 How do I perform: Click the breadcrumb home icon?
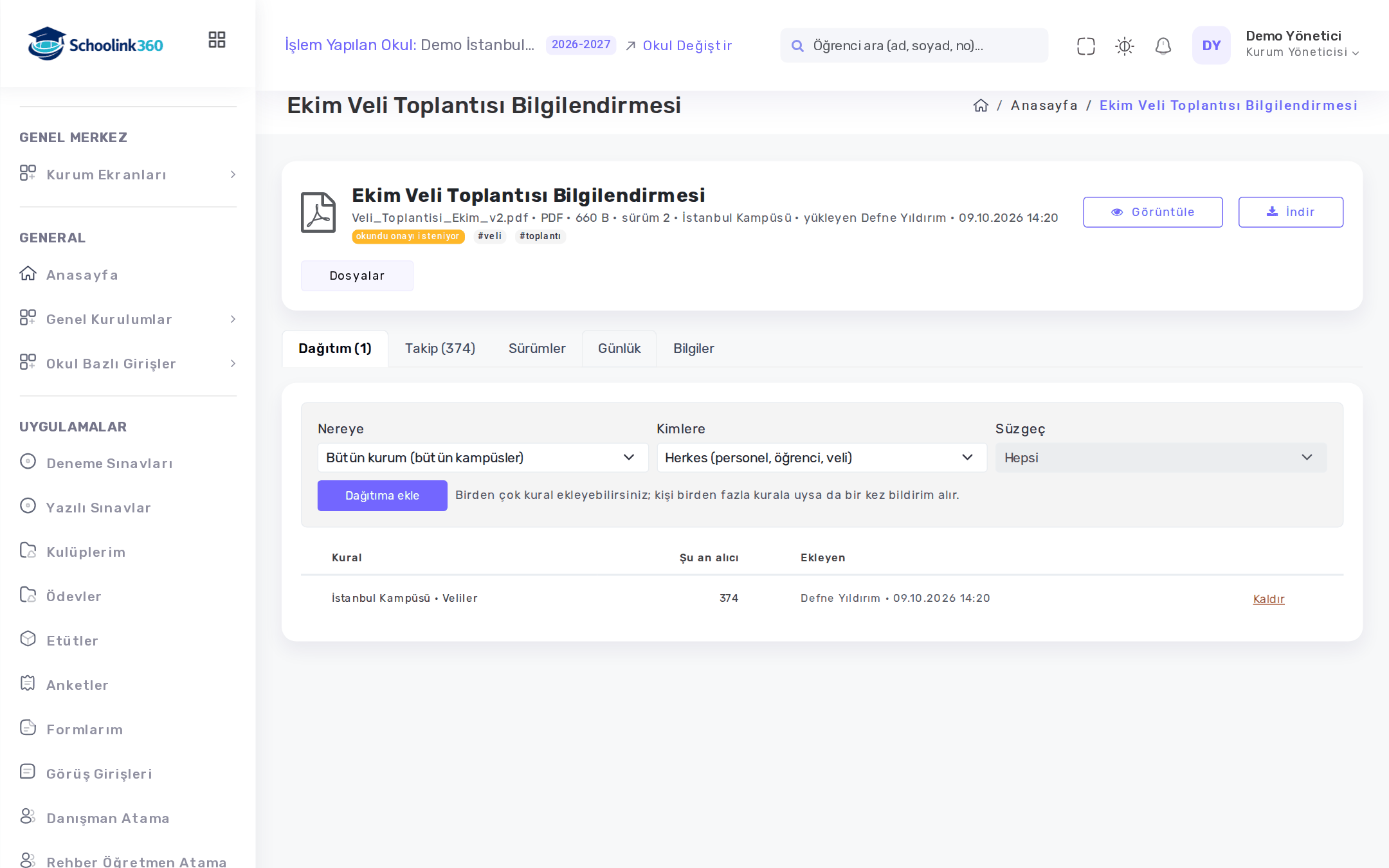981,105
